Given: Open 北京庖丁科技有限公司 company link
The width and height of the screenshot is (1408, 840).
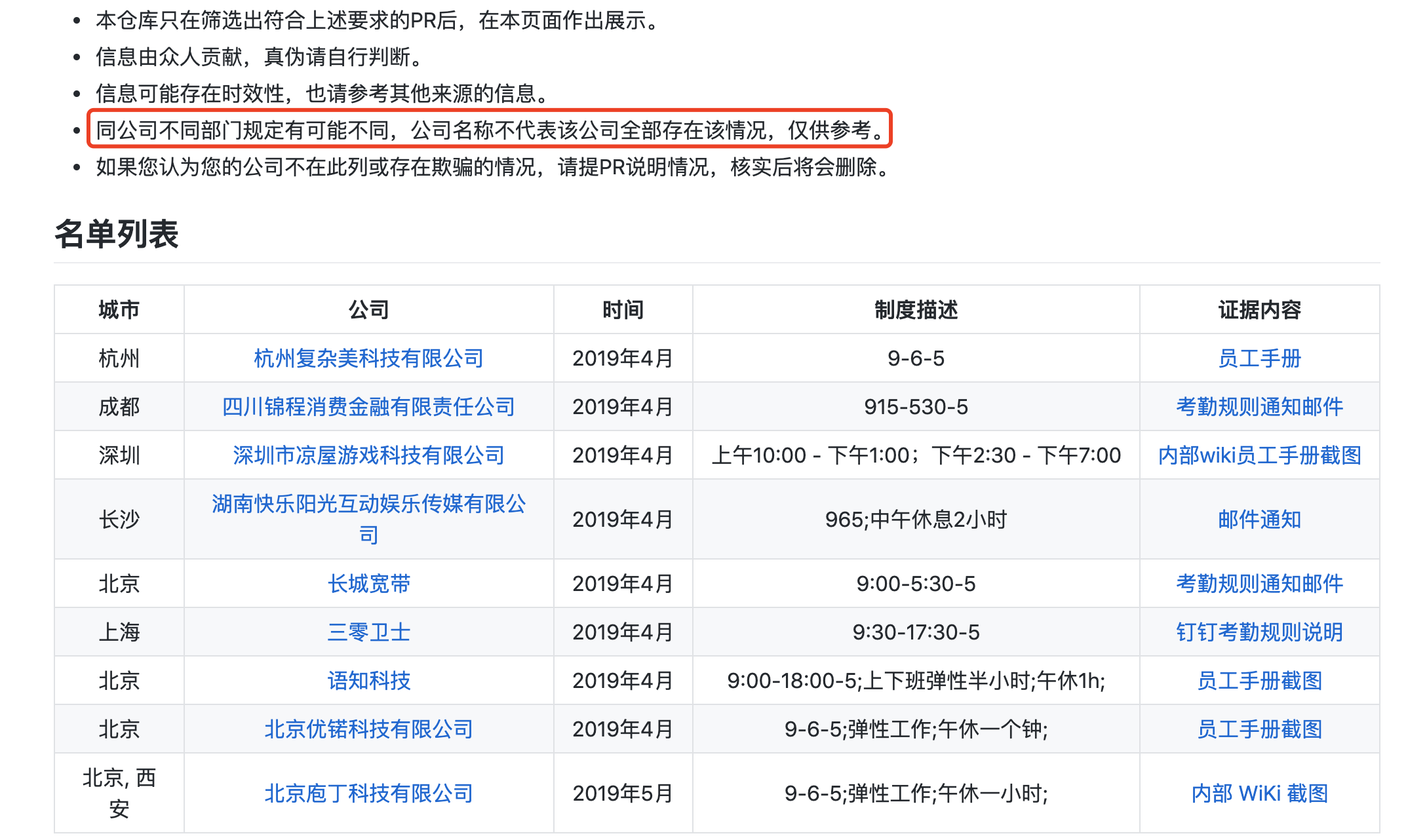Looking at the screenshot, I should [368, 793].
